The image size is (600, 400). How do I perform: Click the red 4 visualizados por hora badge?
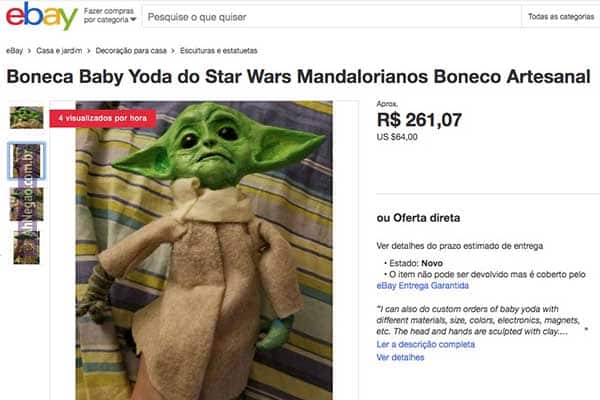[x=103, y=118]
